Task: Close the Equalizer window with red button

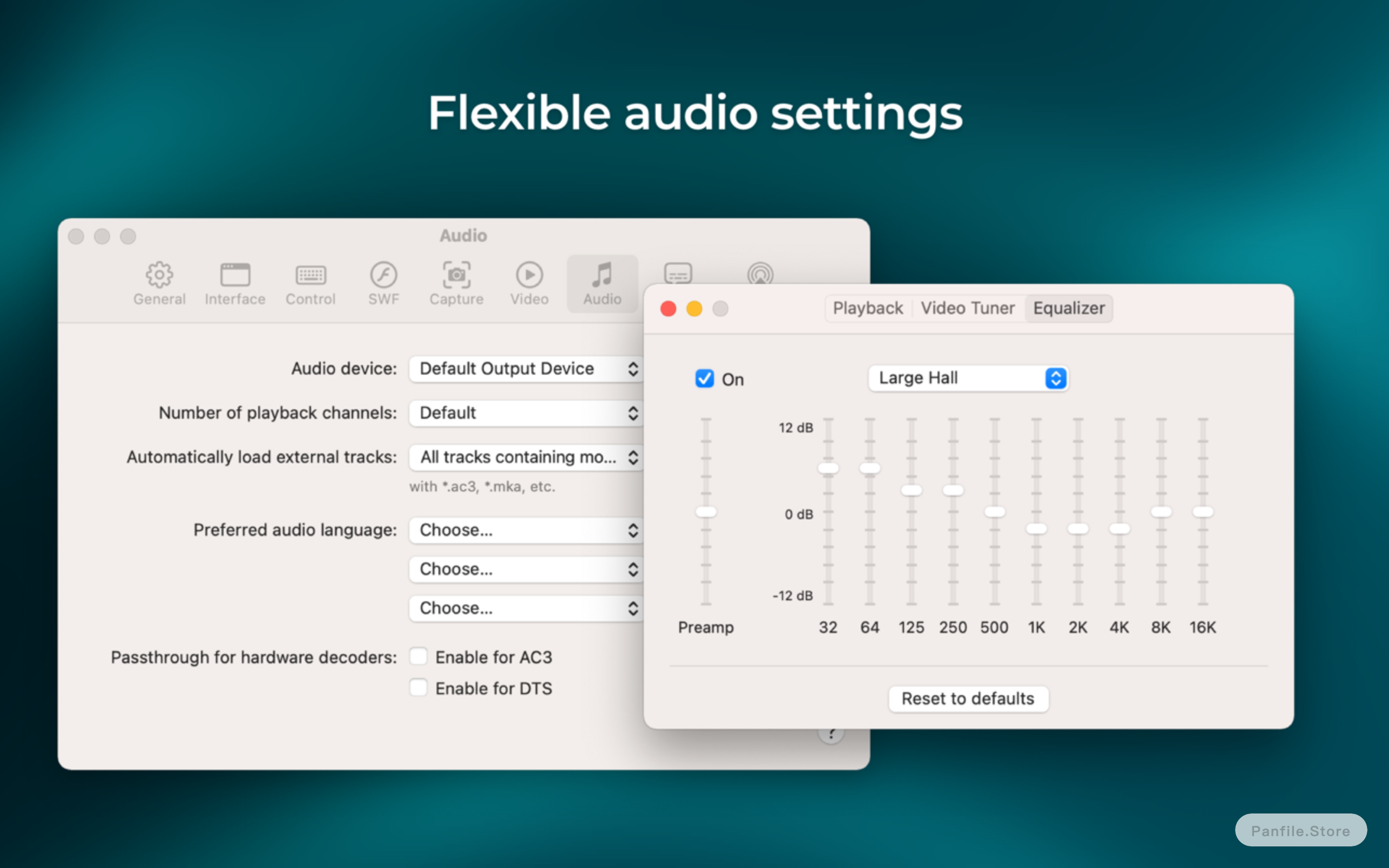Action: click(x=669, y=309)
